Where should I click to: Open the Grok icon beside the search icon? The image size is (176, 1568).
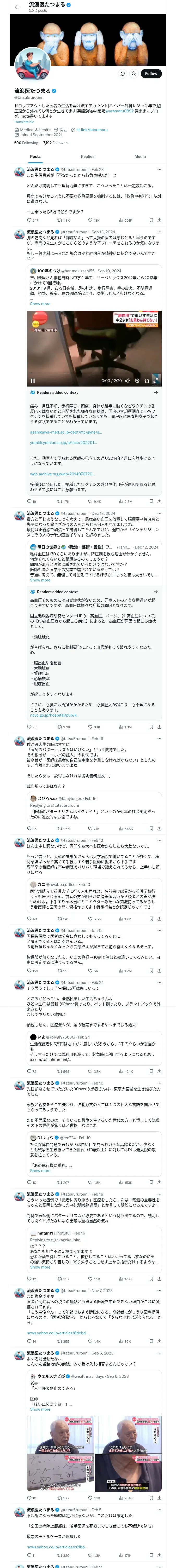123,74
